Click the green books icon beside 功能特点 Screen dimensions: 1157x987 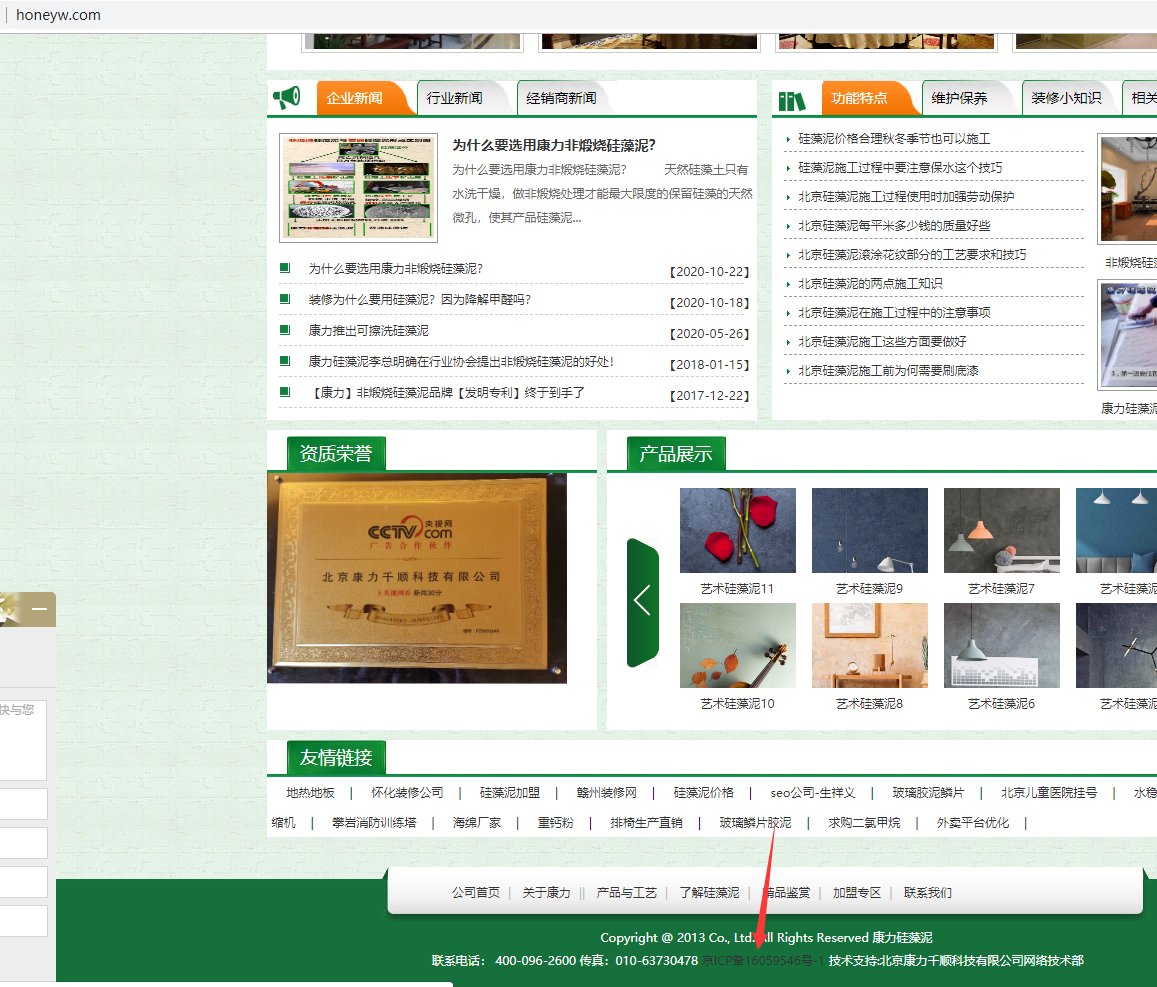[x=793, y=98]
